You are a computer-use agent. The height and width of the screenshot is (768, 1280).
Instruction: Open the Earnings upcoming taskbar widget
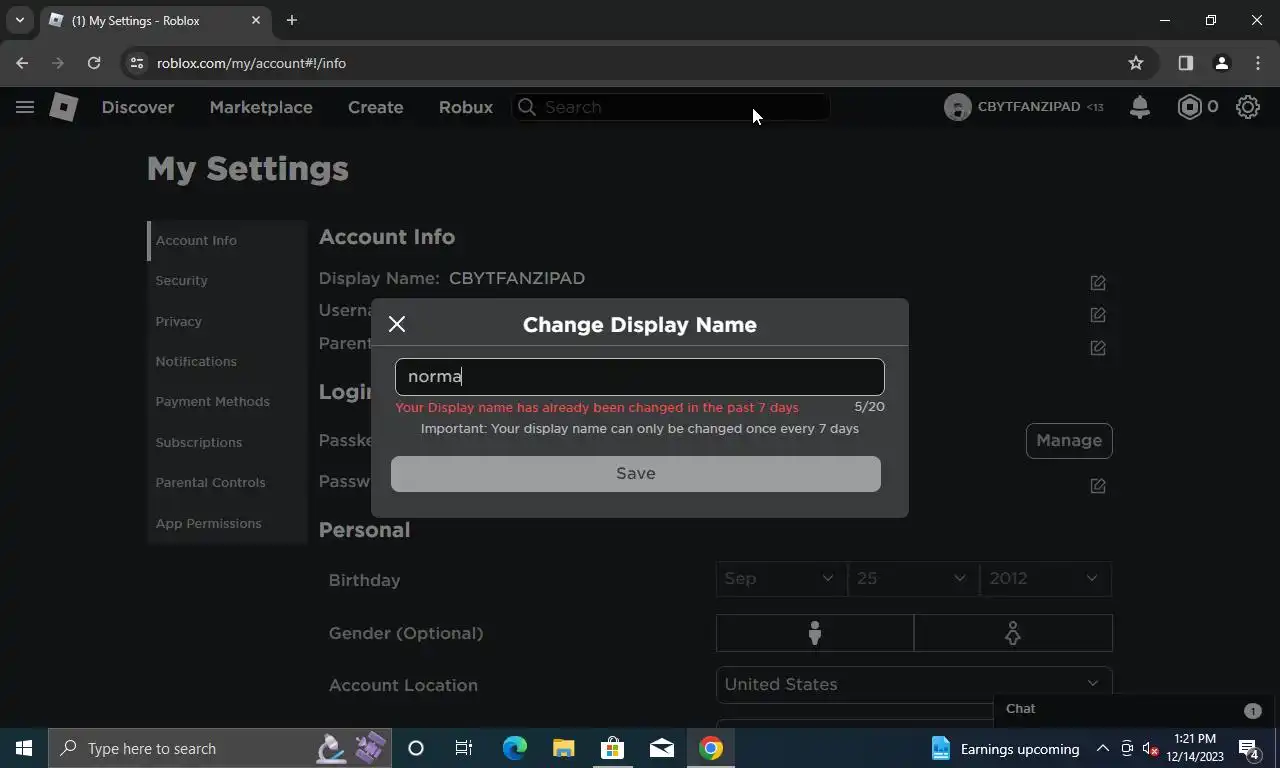point(1005,748)
